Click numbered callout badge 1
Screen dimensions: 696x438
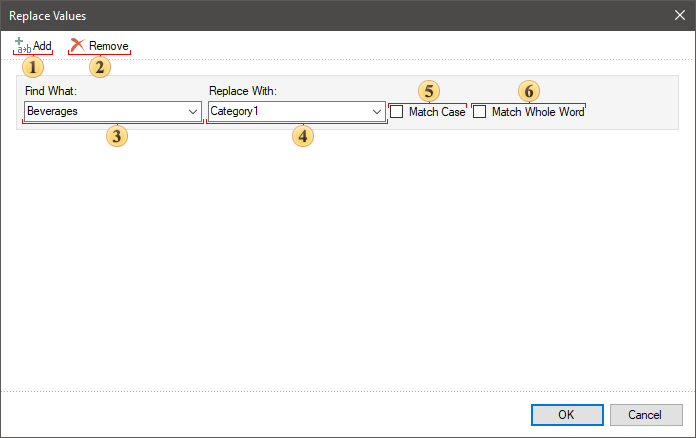34,67
